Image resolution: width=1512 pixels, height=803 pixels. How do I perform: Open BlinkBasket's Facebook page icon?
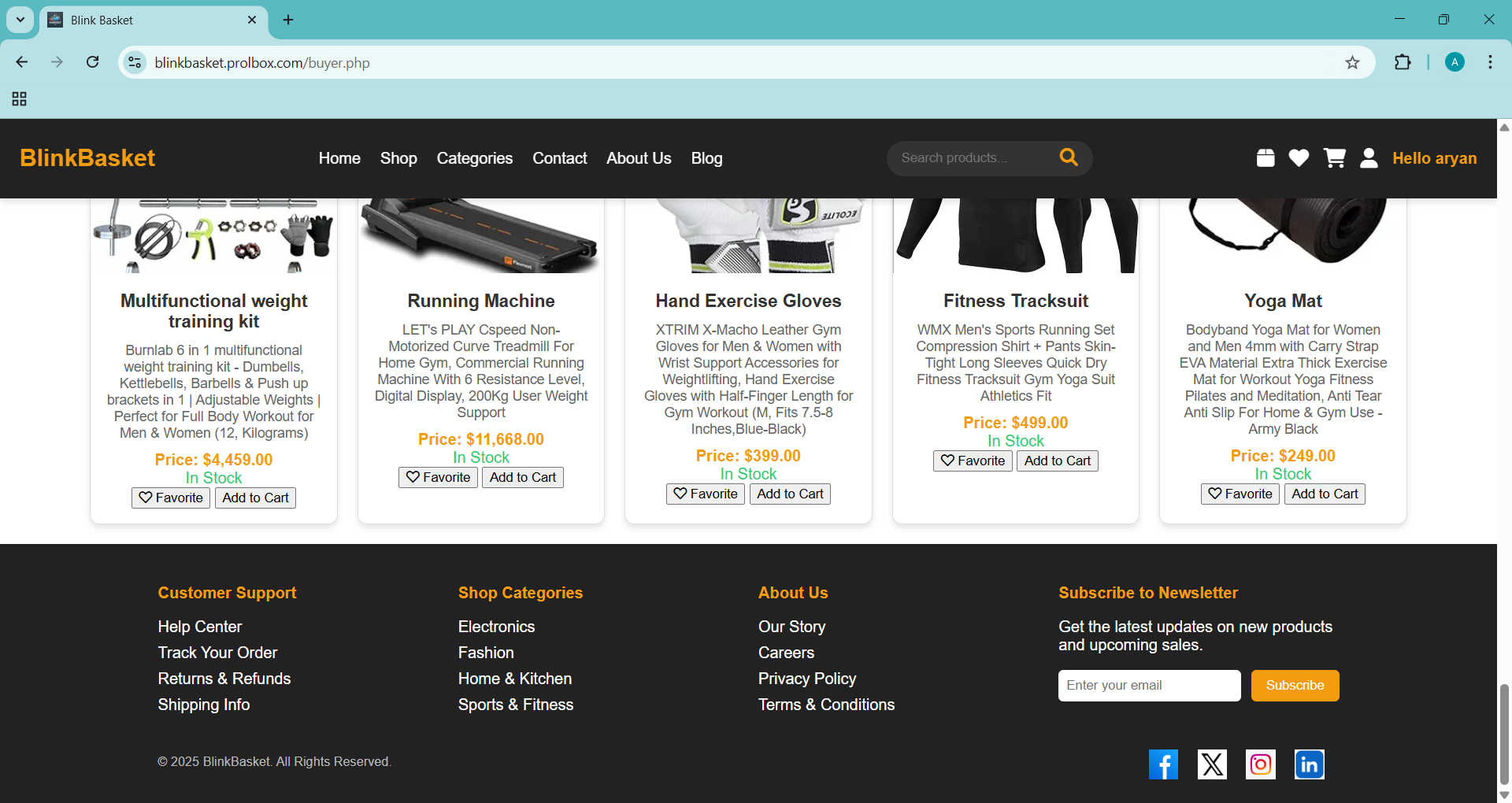click(x=1163, y=764)
